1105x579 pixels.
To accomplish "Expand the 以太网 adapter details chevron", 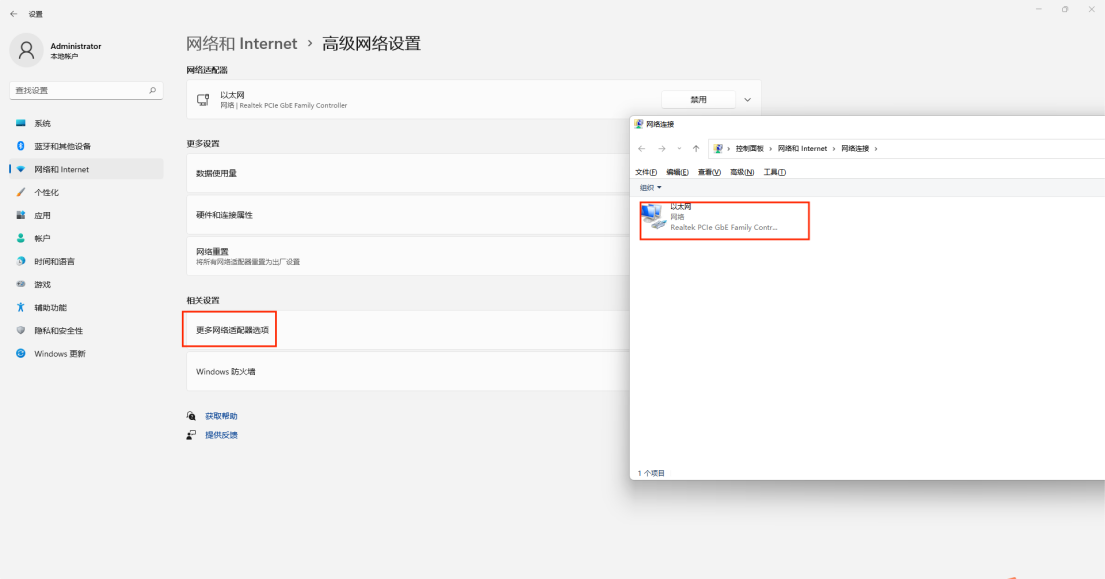I will point(747,100).
